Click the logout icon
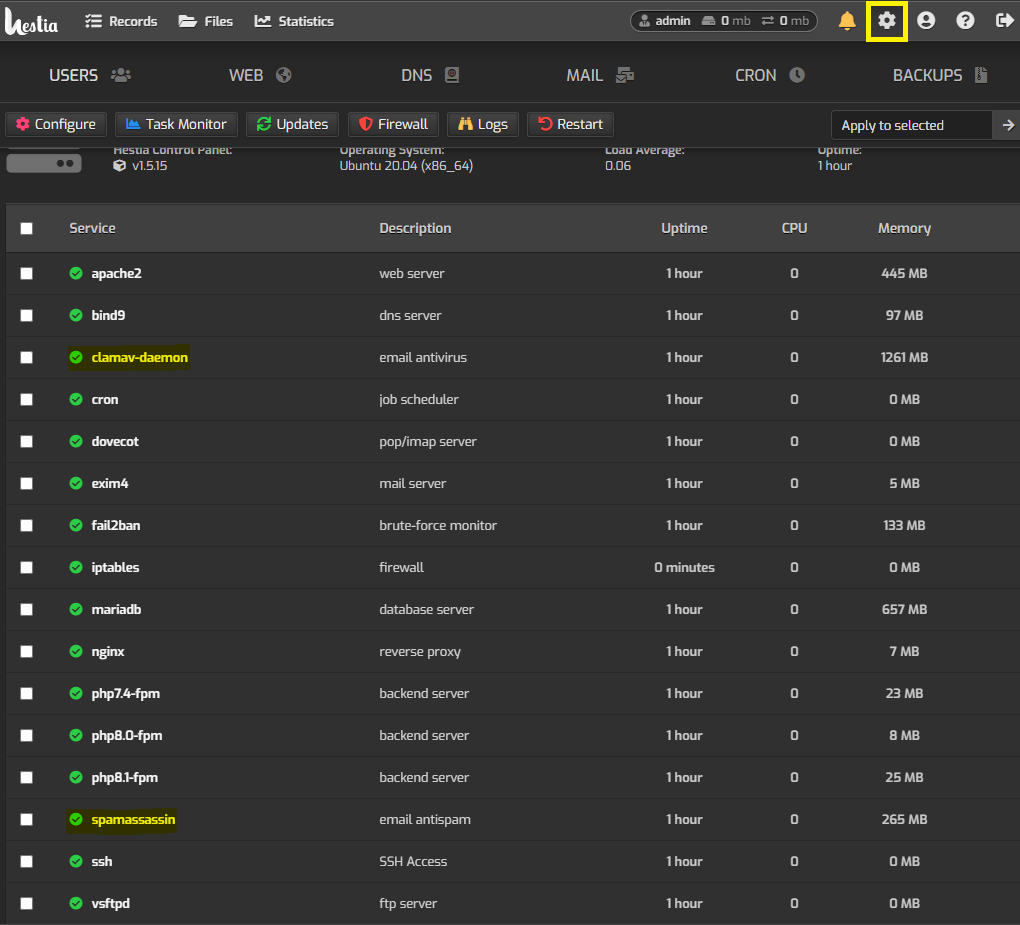1020x925 pixels. pyautogui.click(x=1004, y=21)
